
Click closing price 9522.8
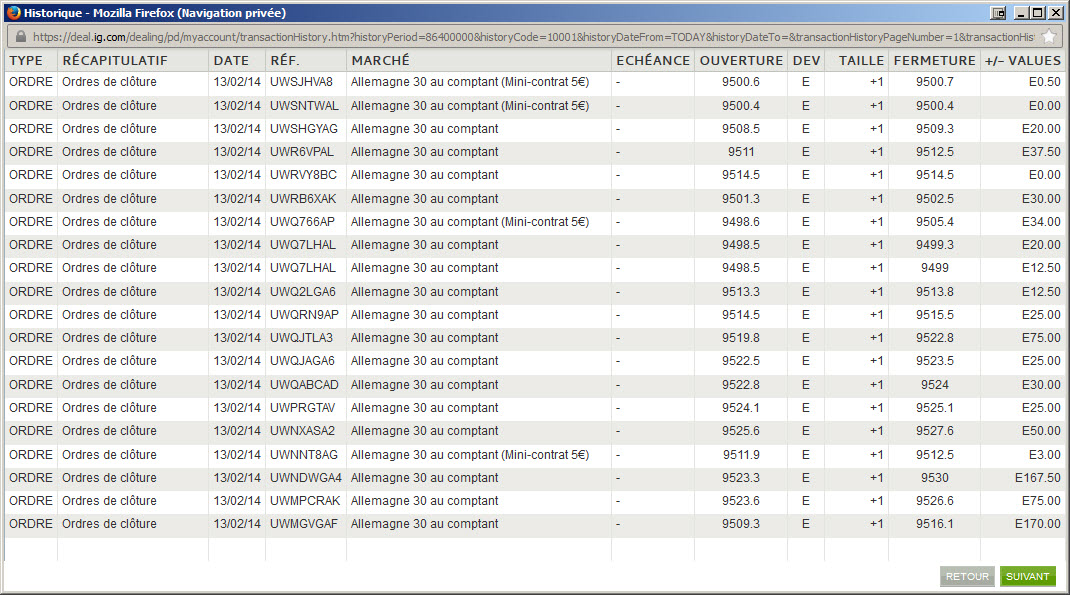[934, 338]
